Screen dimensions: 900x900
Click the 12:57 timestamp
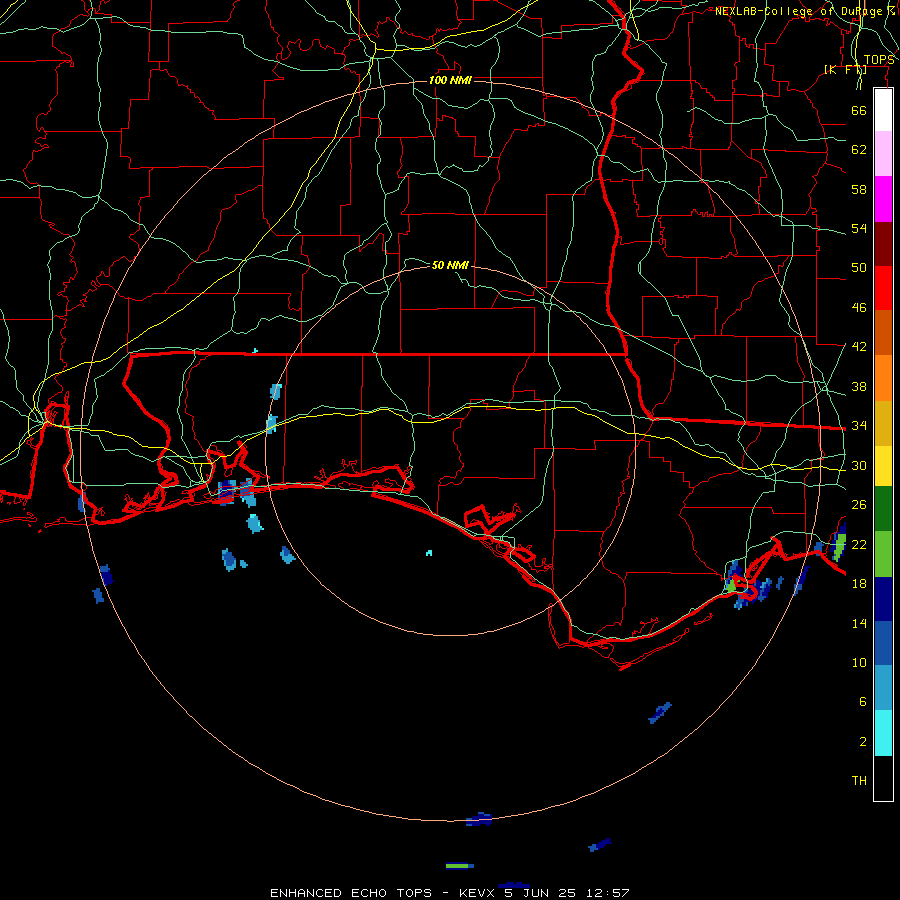pyautogui.click(x=608, y=893)
